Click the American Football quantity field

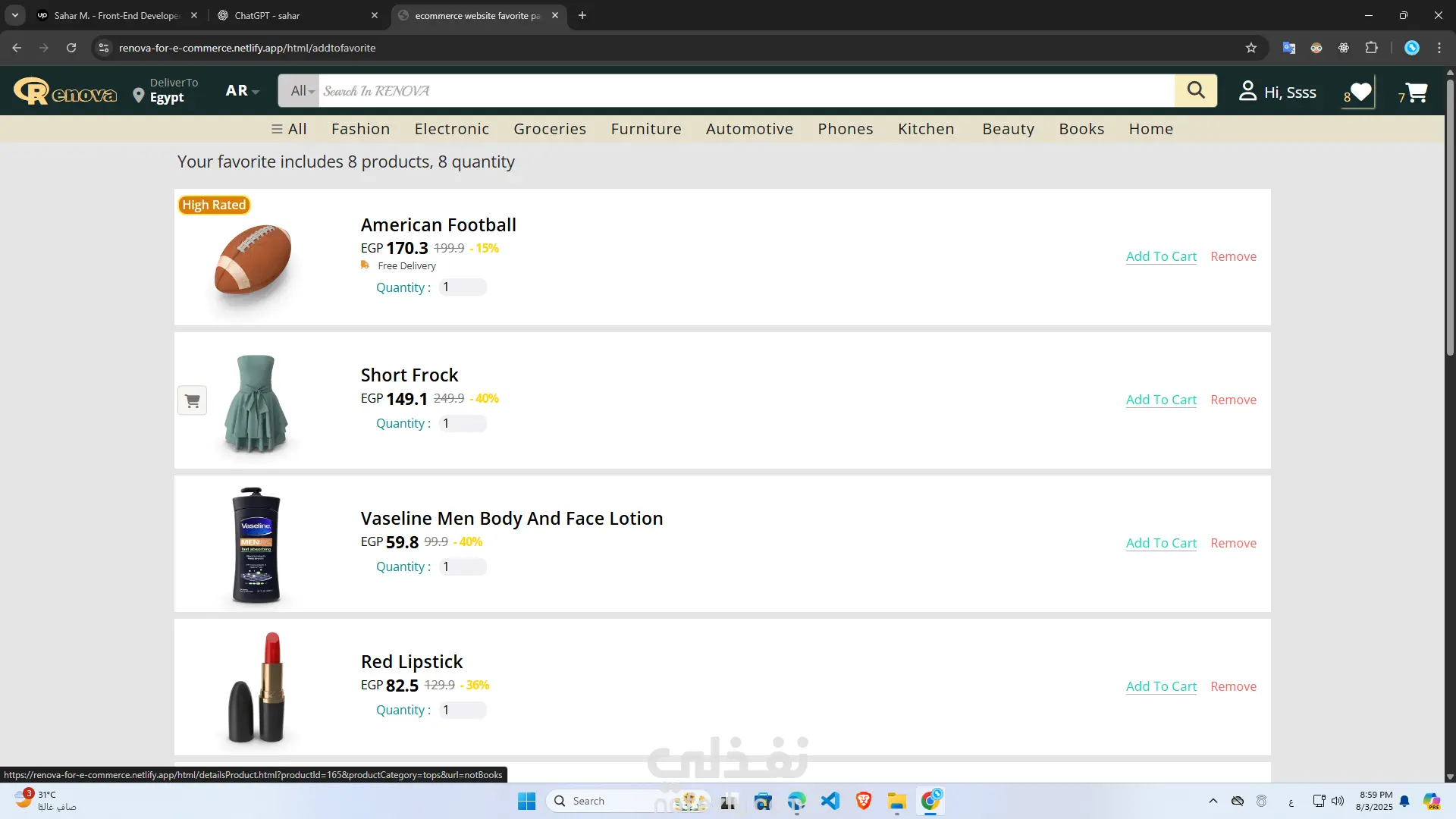[463, 287]
